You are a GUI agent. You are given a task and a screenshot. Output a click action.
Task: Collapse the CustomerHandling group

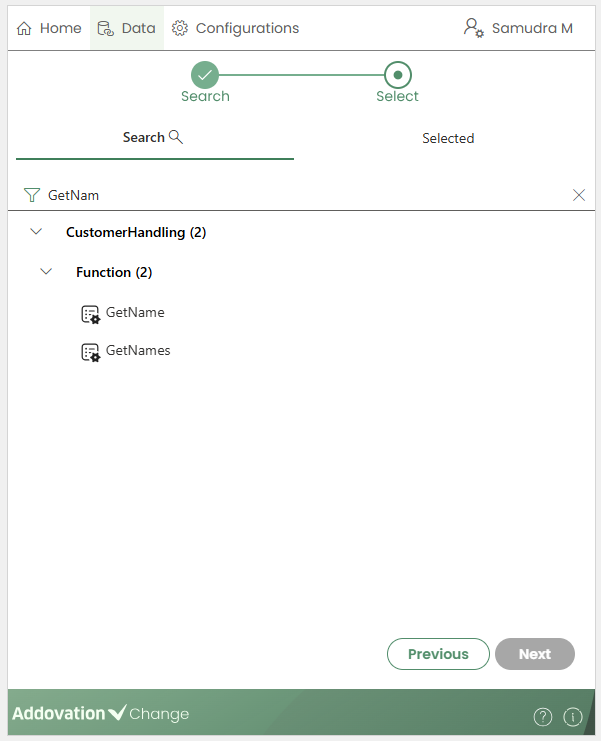coord(37,232)
